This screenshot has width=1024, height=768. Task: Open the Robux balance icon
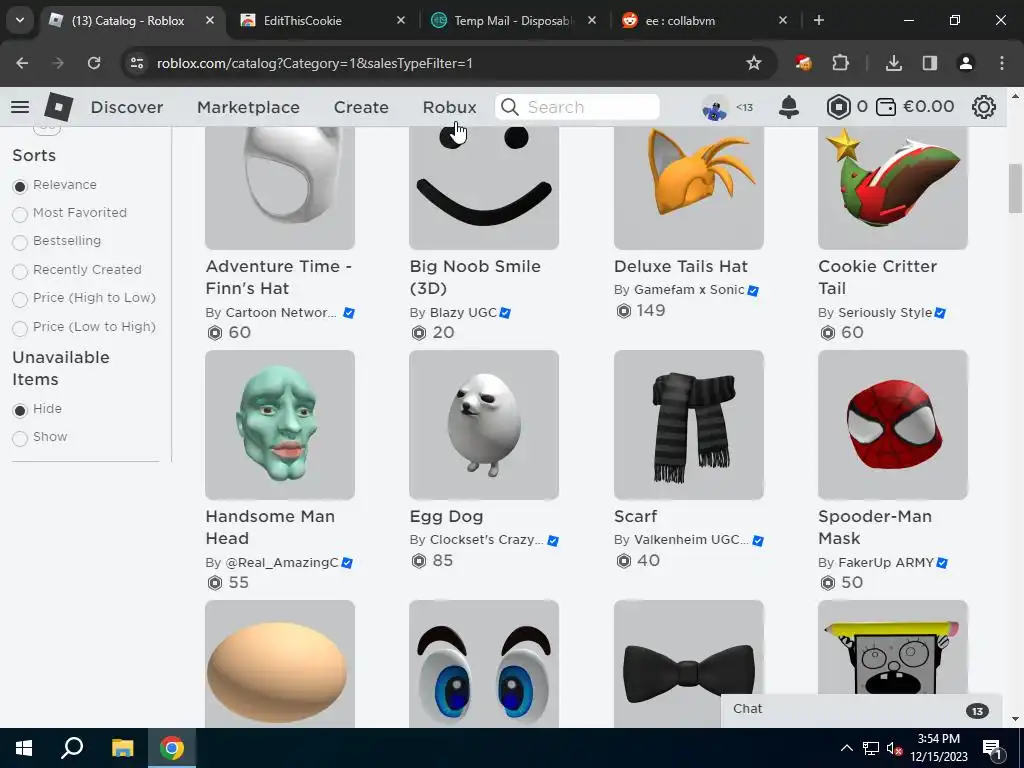(x=839, y=106)
